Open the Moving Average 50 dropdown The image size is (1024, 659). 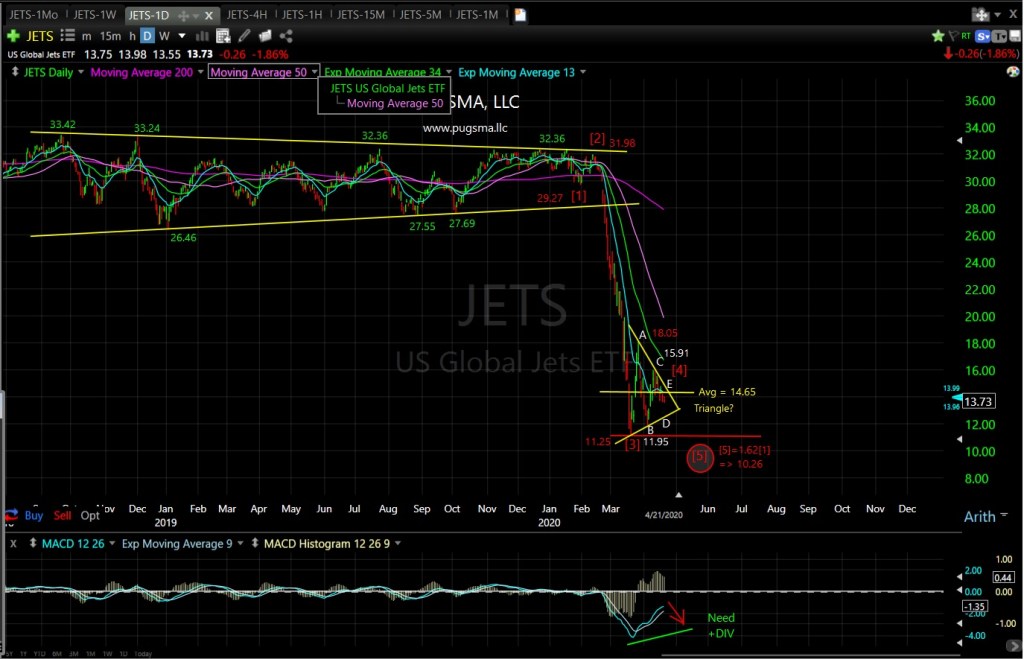coord(314,72)
